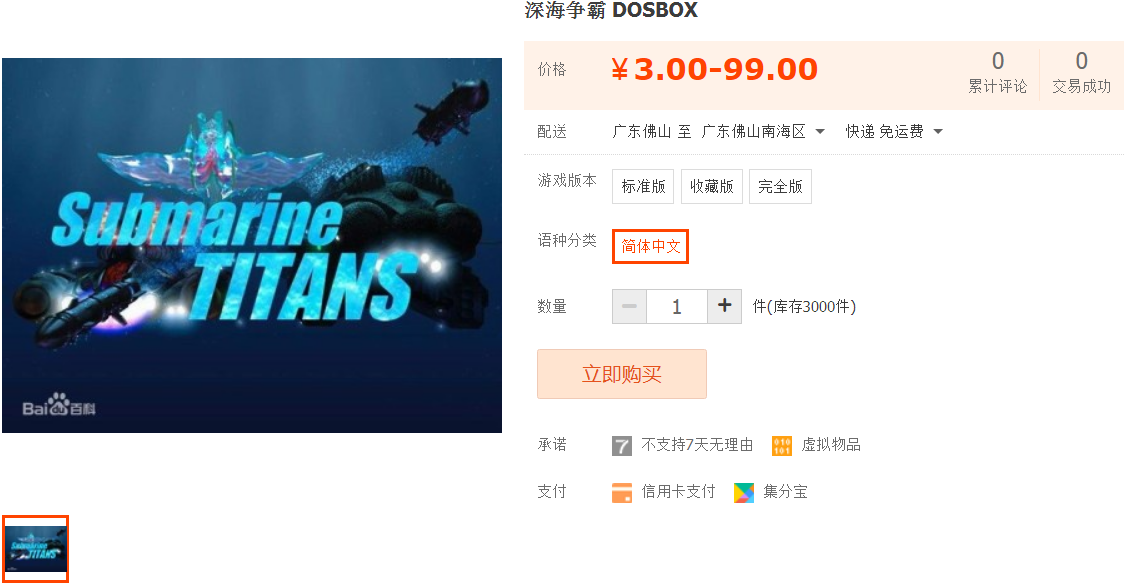
Task: Click the 集分宝 colorful icon
Action: [744, 493]
